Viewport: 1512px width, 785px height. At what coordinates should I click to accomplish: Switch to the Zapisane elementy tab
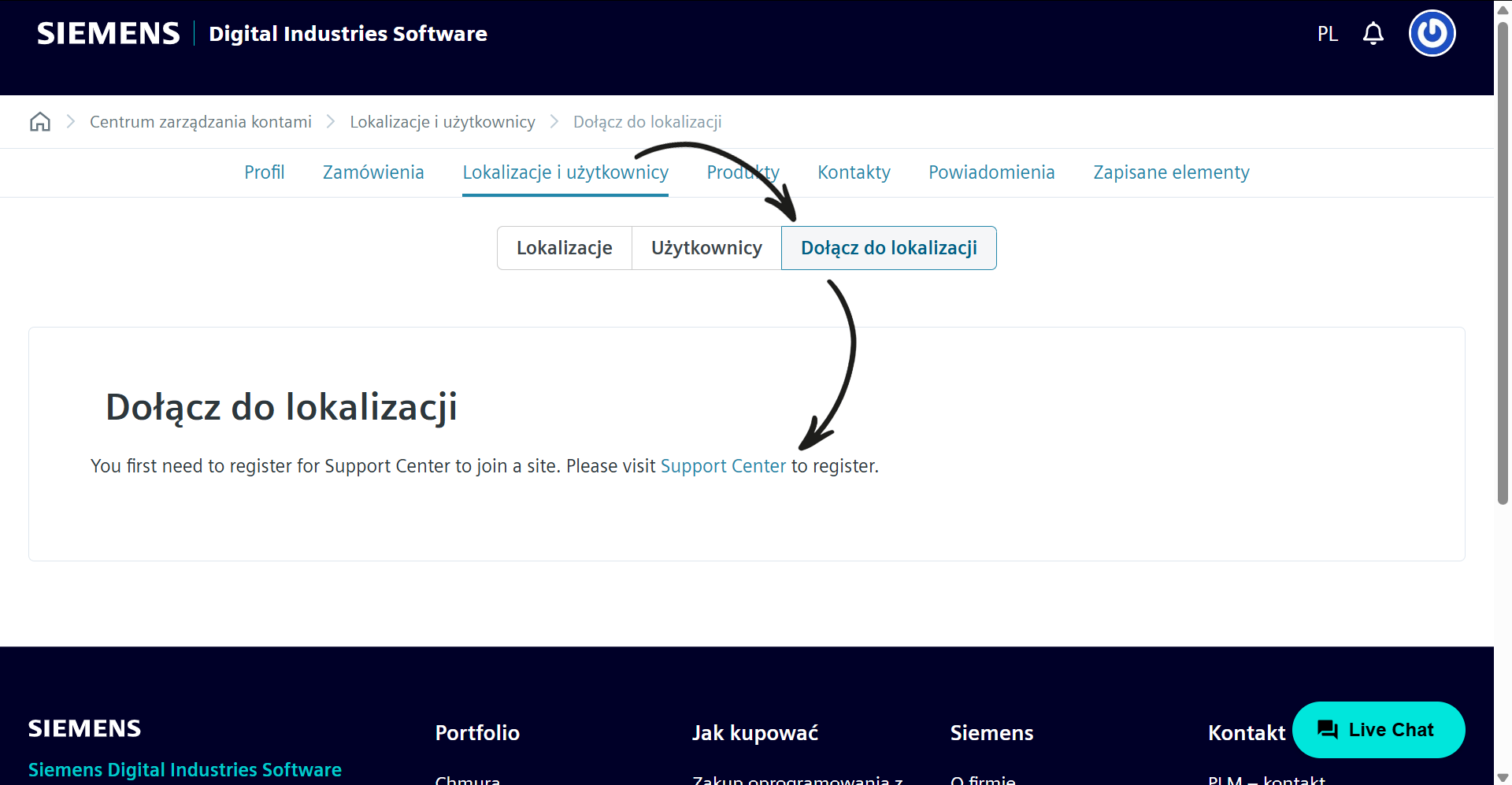pos(1171,172)
